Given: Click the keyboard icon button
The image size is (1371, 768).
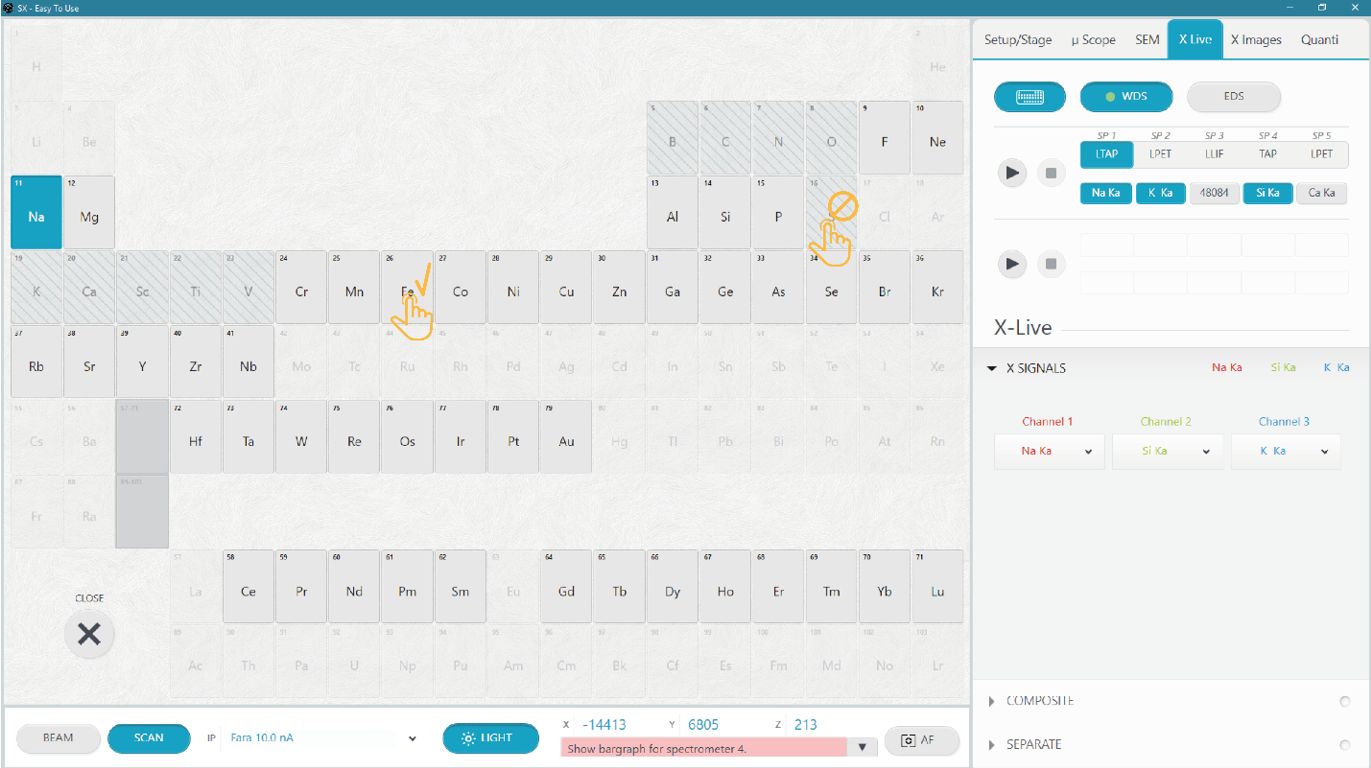Looking at the screenshot, I should 1029,97.
